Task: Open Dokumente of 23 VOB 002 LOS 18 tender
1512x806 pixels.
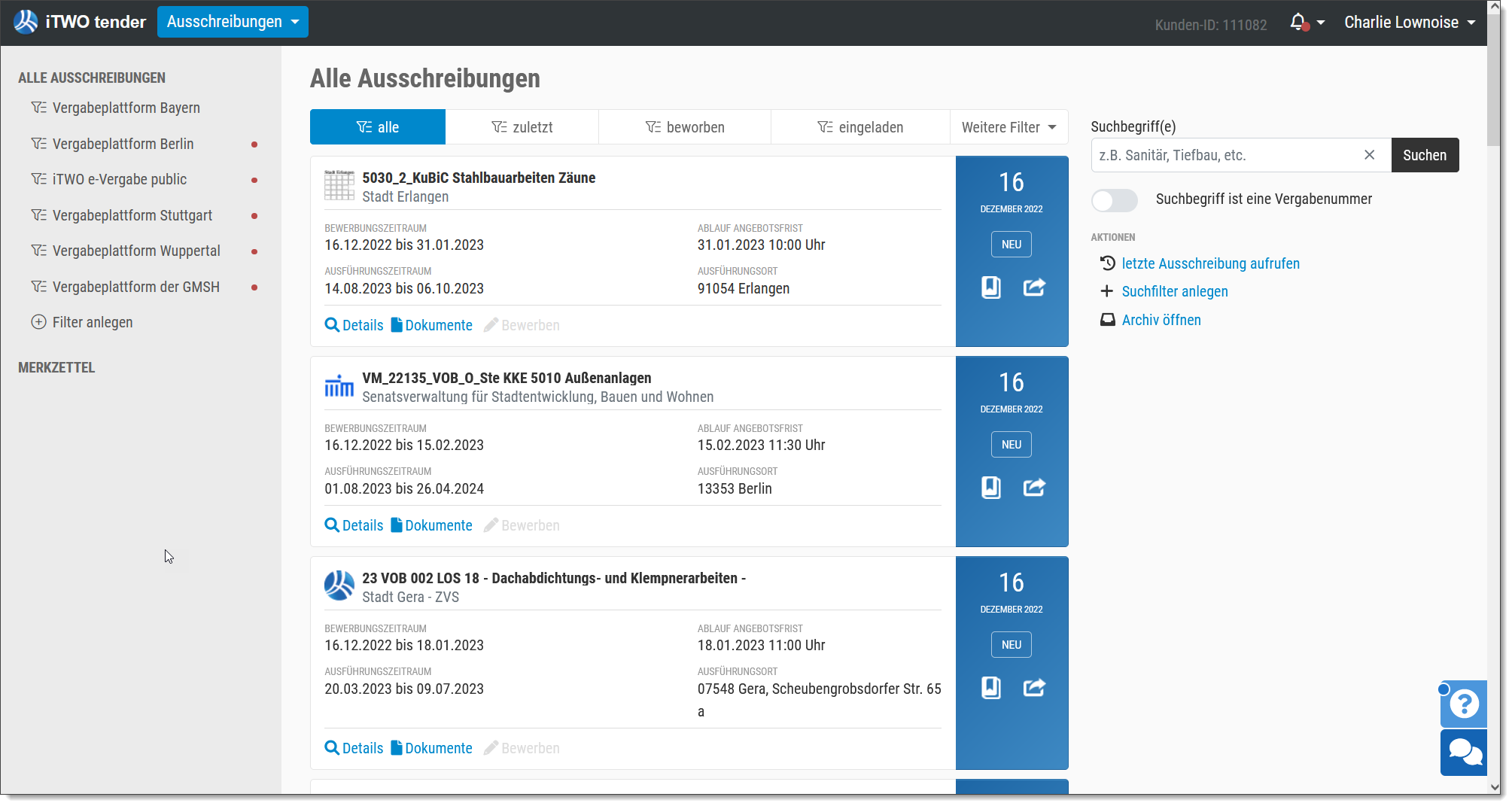Action: tap(431, 748)
